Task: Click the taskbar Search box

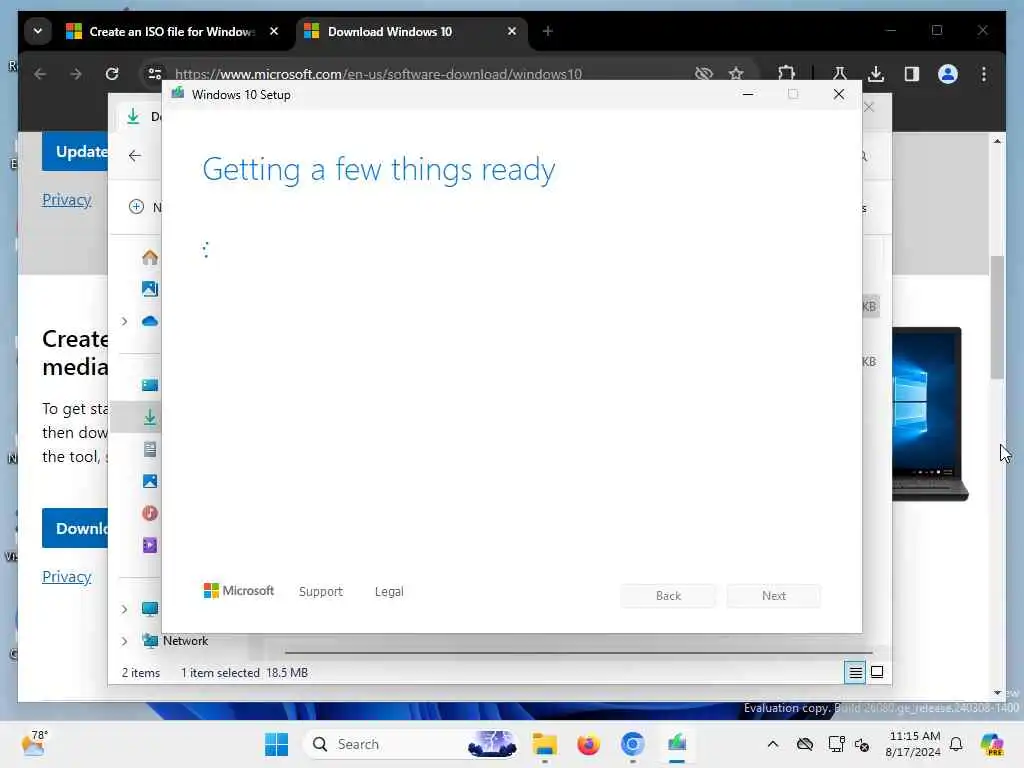Action: pos(411,744)
